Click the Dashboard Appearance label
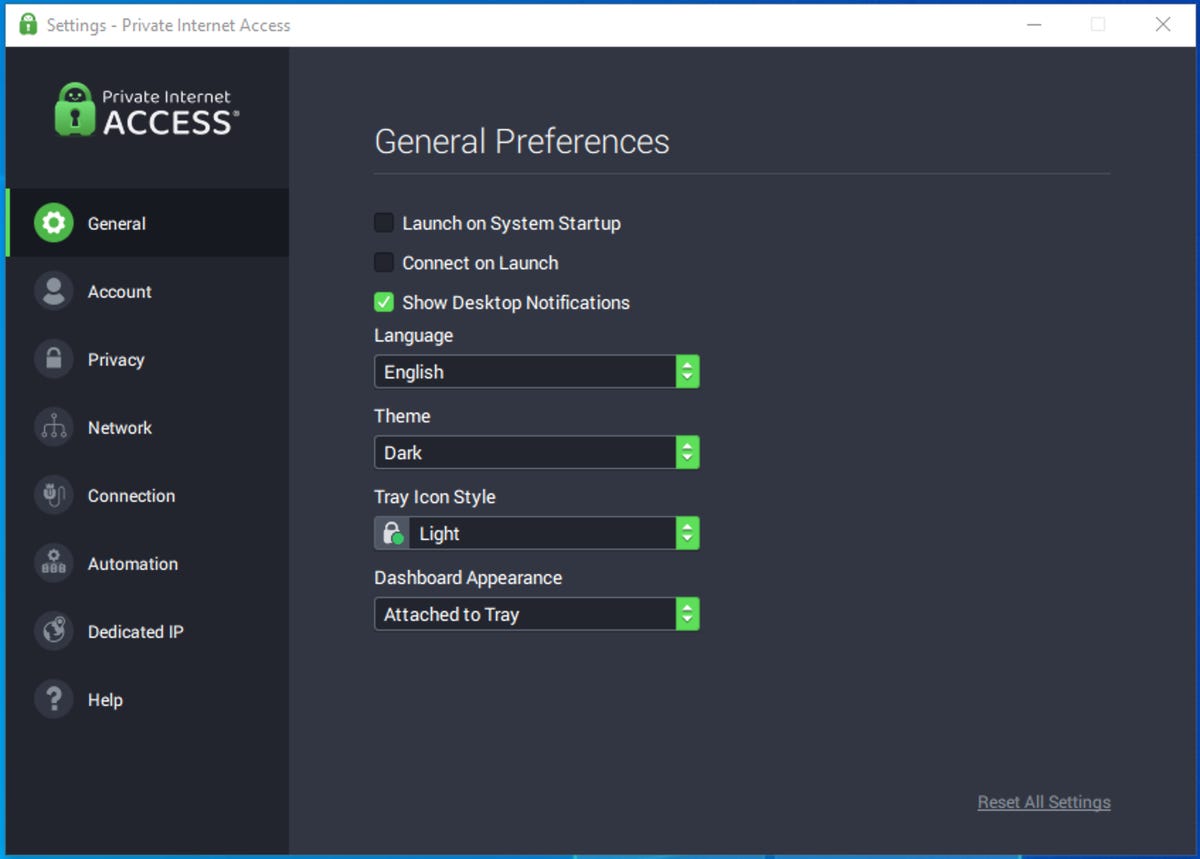Viewport: 1200px width, 859px height. point(468,577)
